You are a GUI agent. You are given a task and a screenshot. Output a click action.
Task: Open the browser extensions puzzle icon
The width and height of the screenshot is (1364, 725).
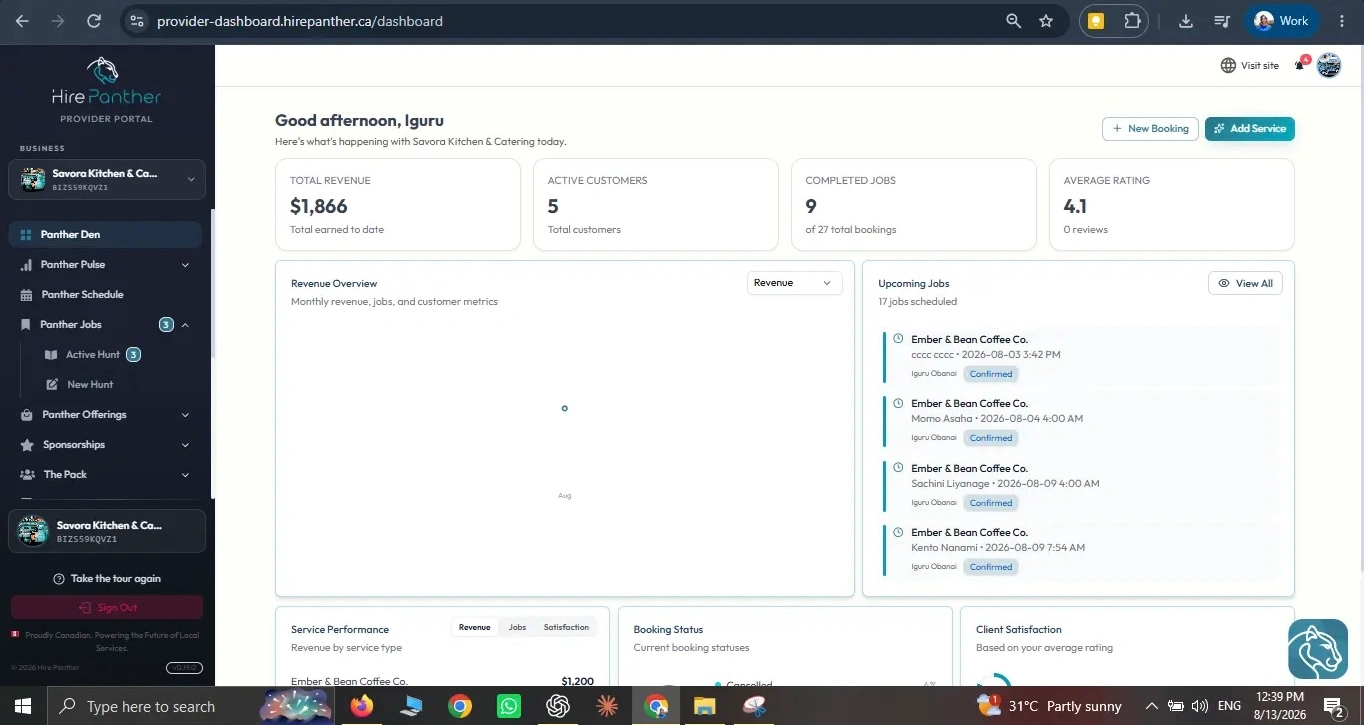1132,20
